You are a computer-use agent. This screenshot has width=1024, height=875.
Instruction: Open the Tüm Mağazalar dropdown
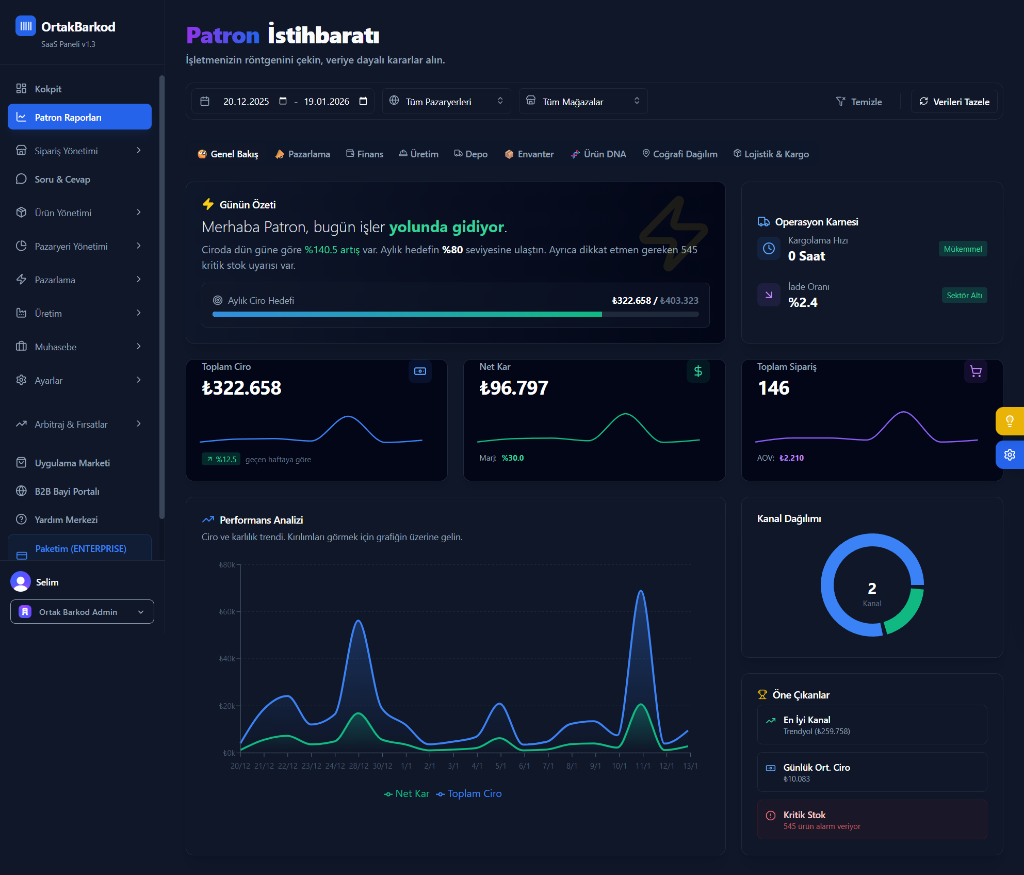pyautogui.click(x=582, y=101)
